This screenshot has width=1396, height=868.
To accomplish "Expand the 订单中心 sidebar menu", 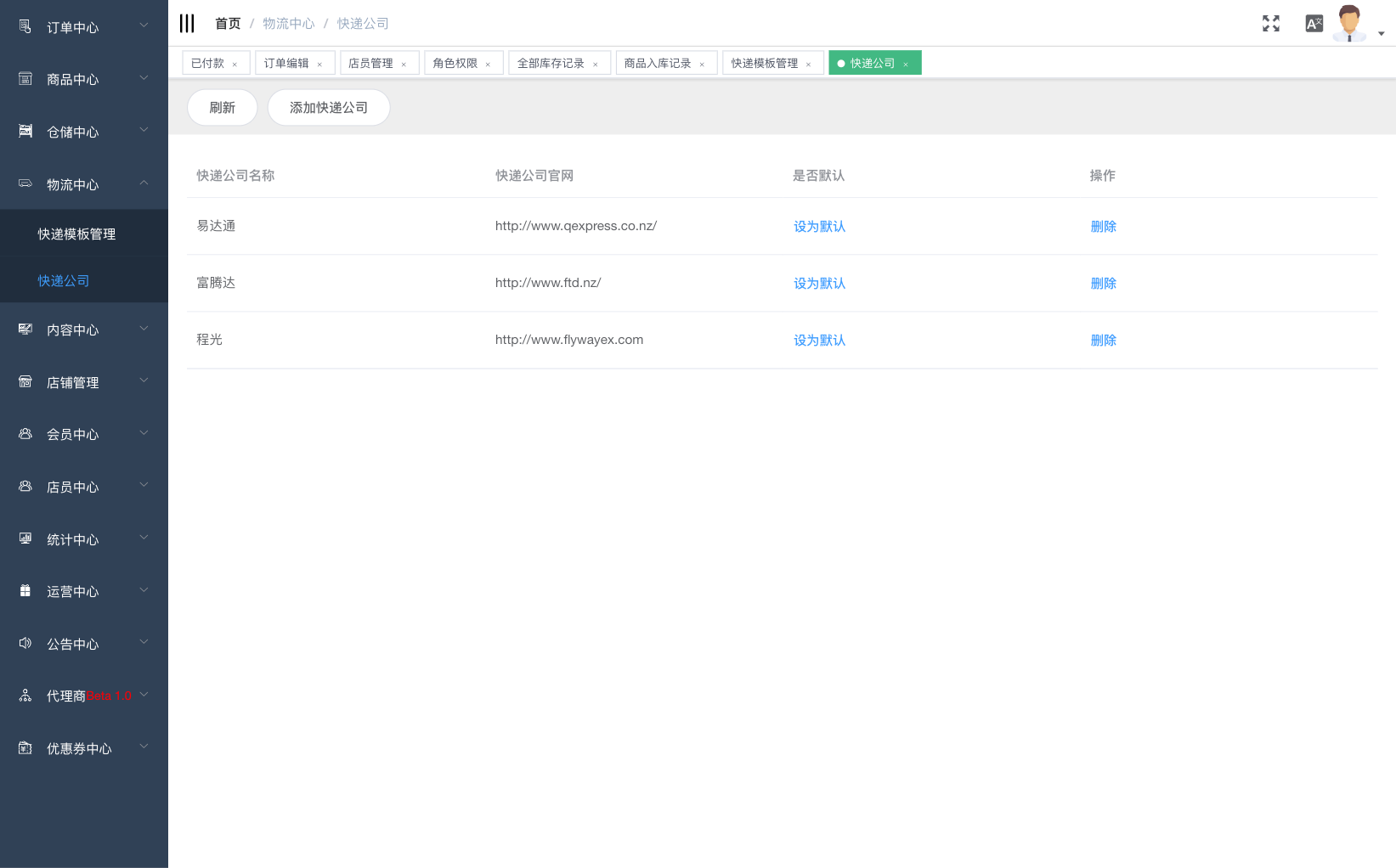I will click(x=83, y=27).
